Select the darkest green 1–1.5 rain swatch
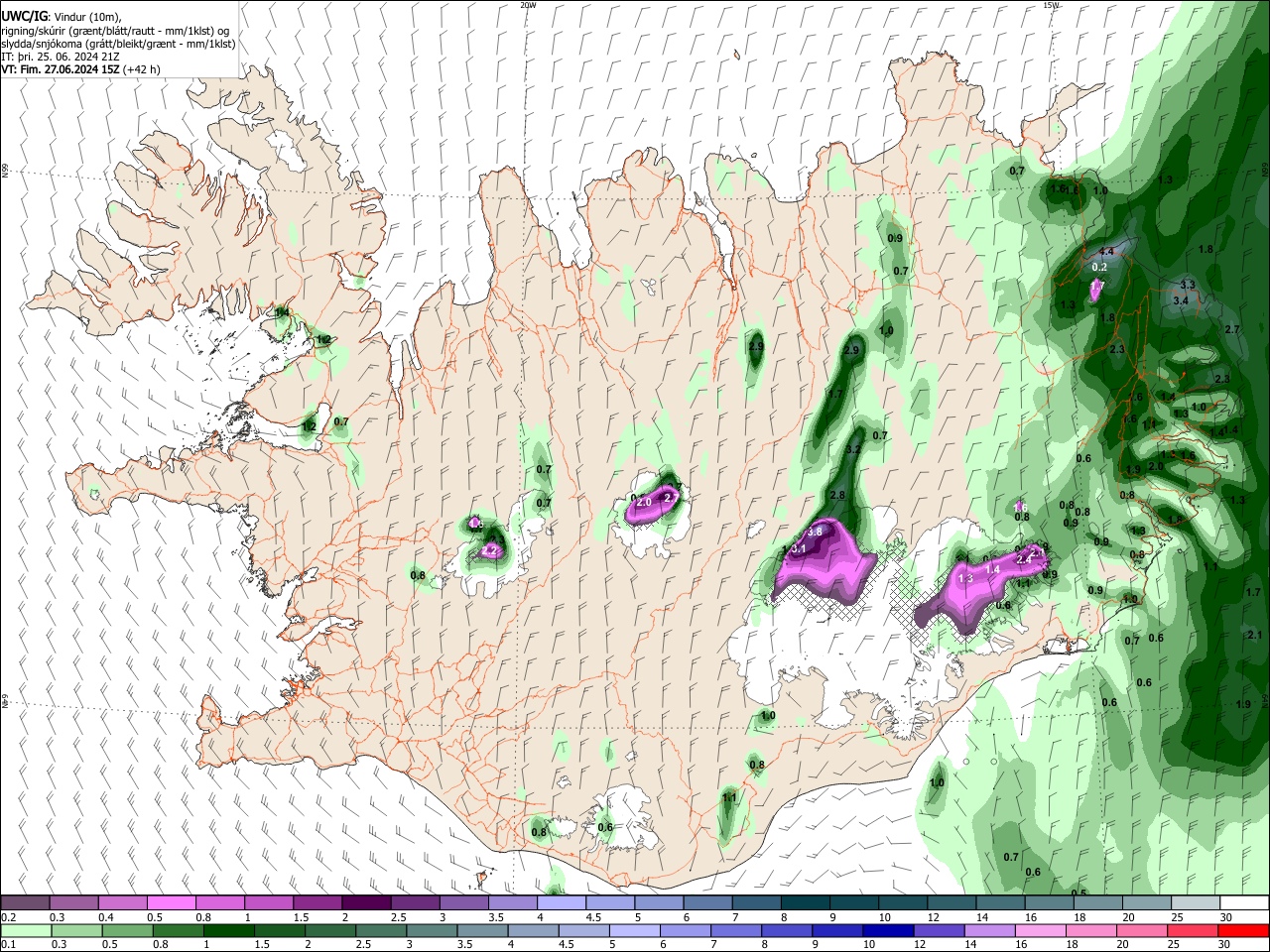The width and height of the screenshot is (1270, 952). [228, 930]
